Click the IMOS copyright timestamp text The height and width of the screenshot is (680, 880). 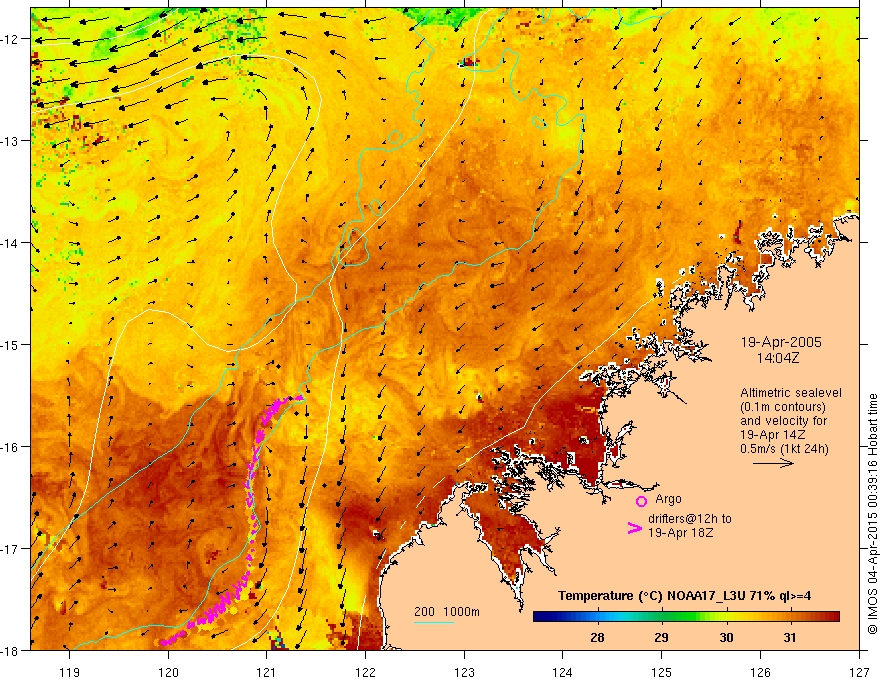872,515
